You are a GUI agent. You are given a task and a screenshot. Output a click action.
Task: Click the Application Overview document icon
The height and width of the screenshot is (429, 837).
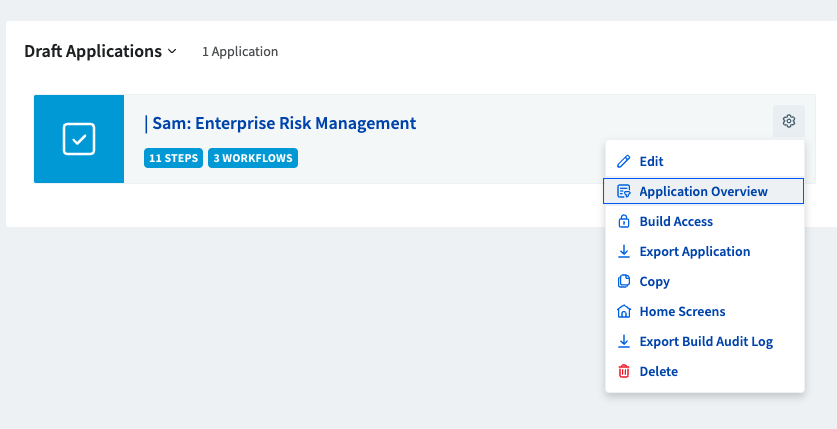point(623,191)
